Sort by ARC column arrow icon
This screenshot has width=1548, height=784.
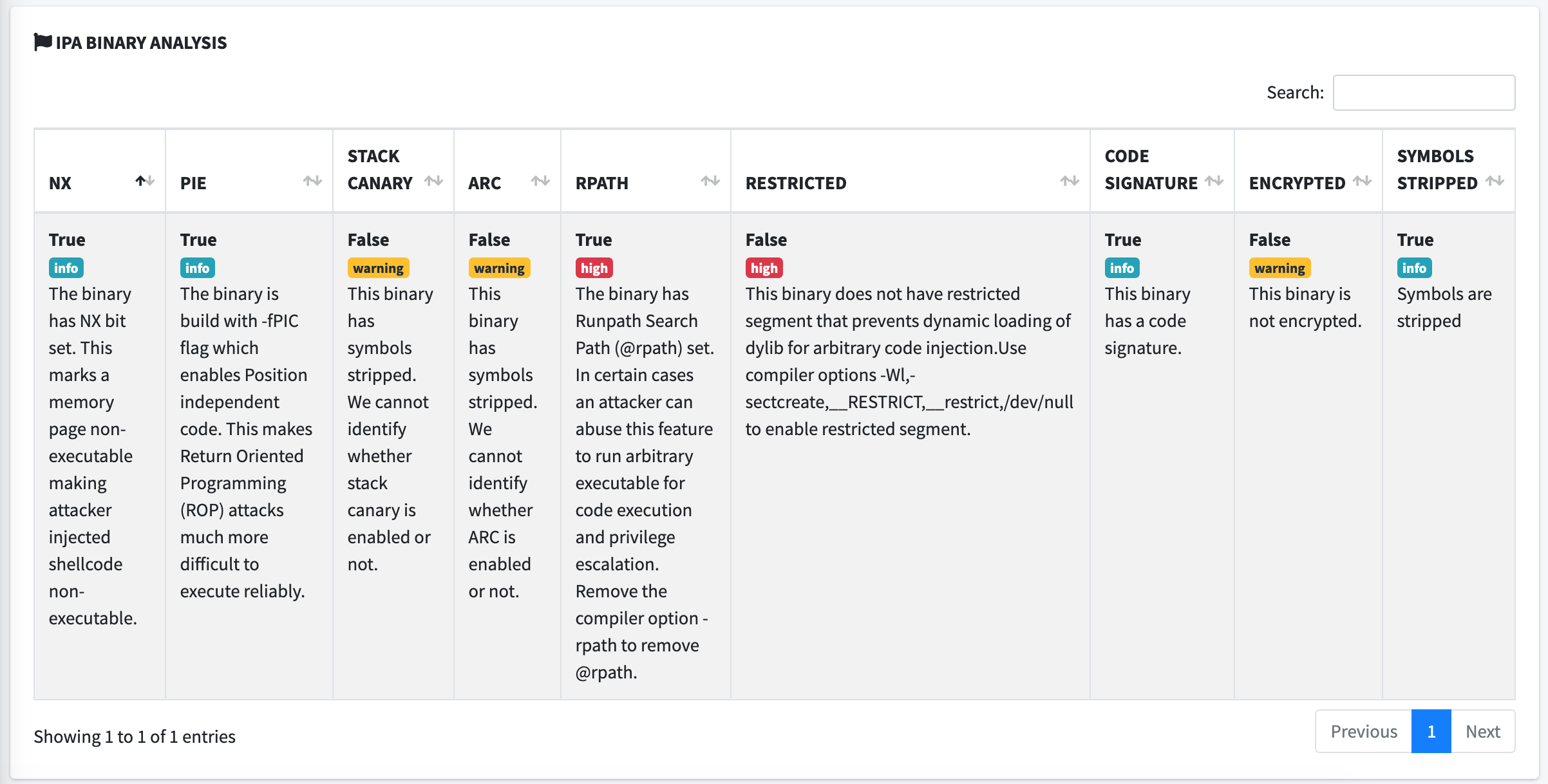[x=540, y=181]
